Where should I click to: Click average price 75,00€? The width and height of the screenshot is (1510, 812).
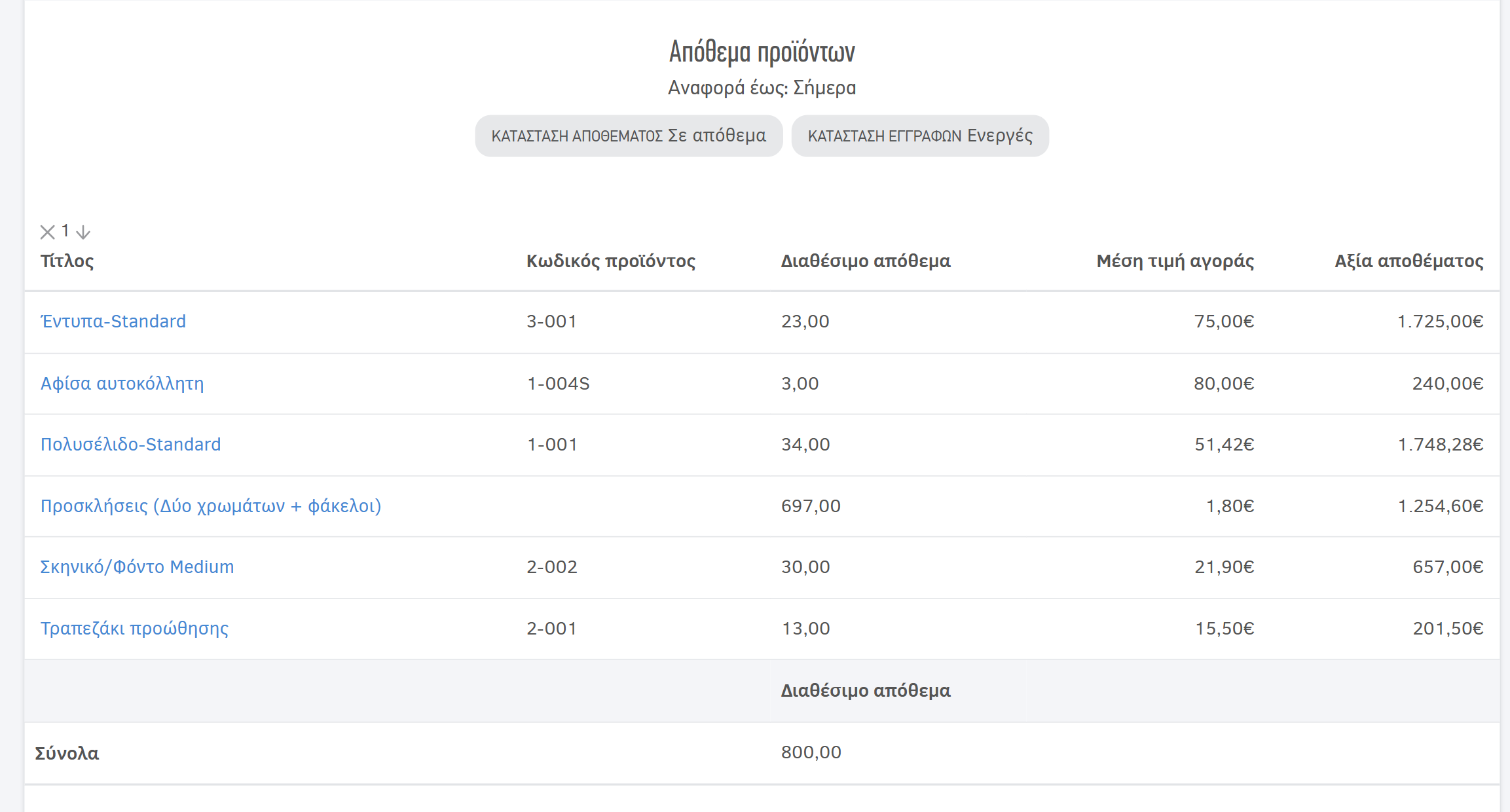tap(1225, 322)
